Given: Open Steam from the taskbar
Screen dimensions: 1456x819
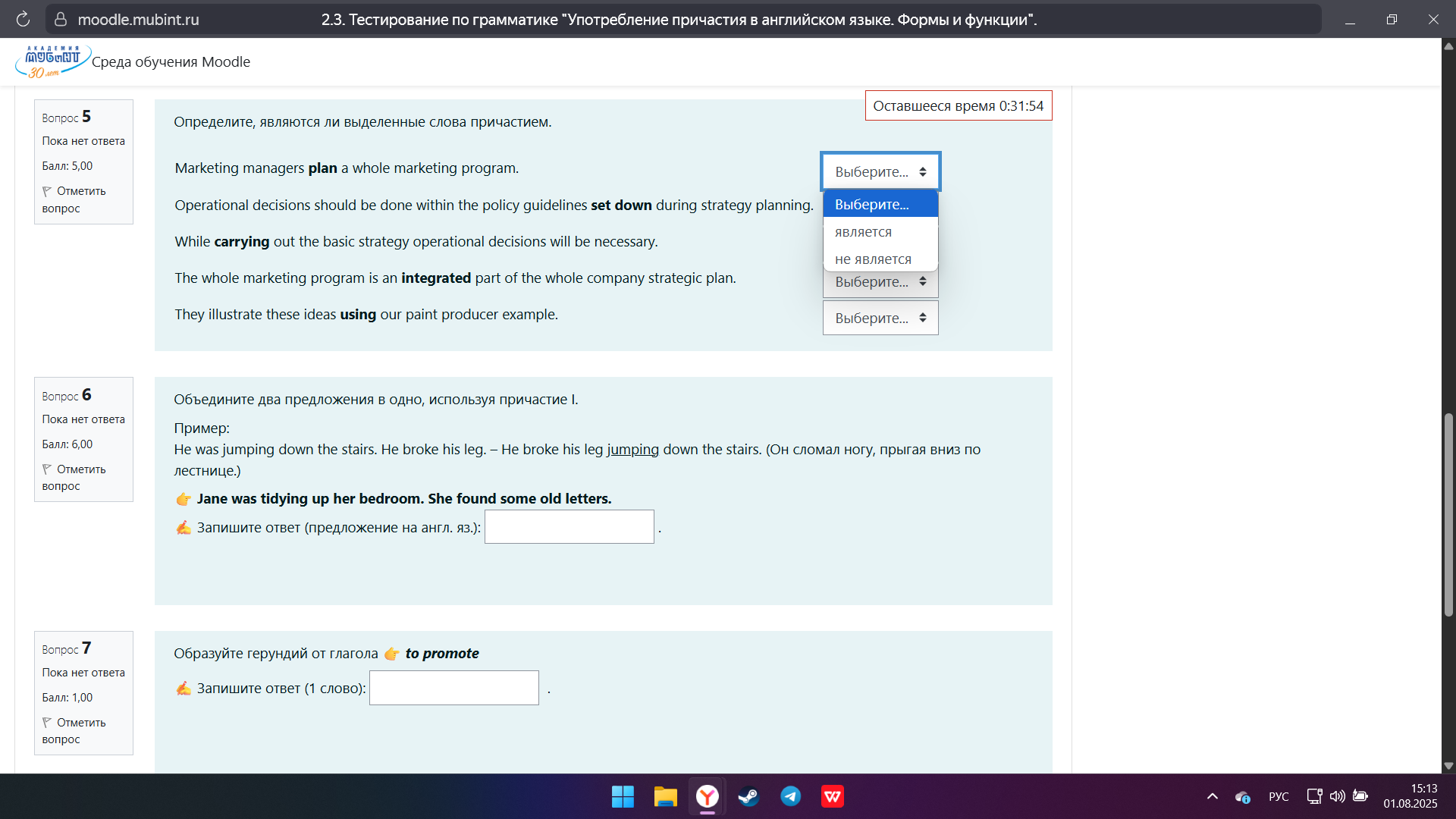Looking at the screenshot, I should tap(748, 796).
